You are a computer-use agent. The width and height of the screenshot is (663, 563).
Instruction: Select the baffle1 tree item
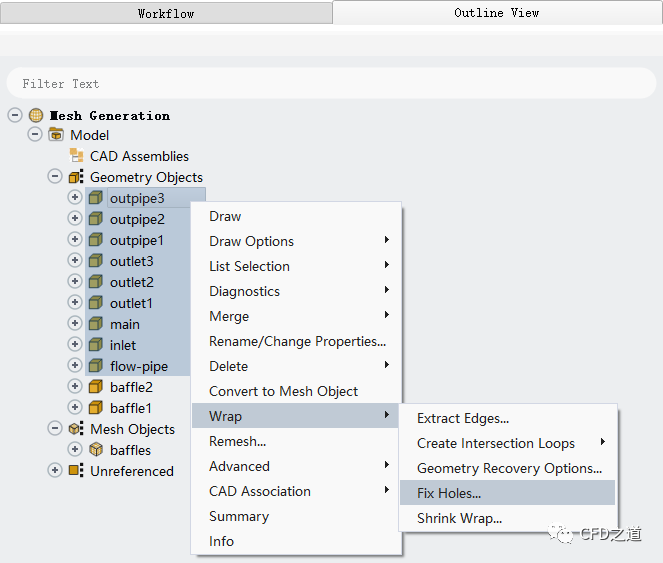point(131,408)
